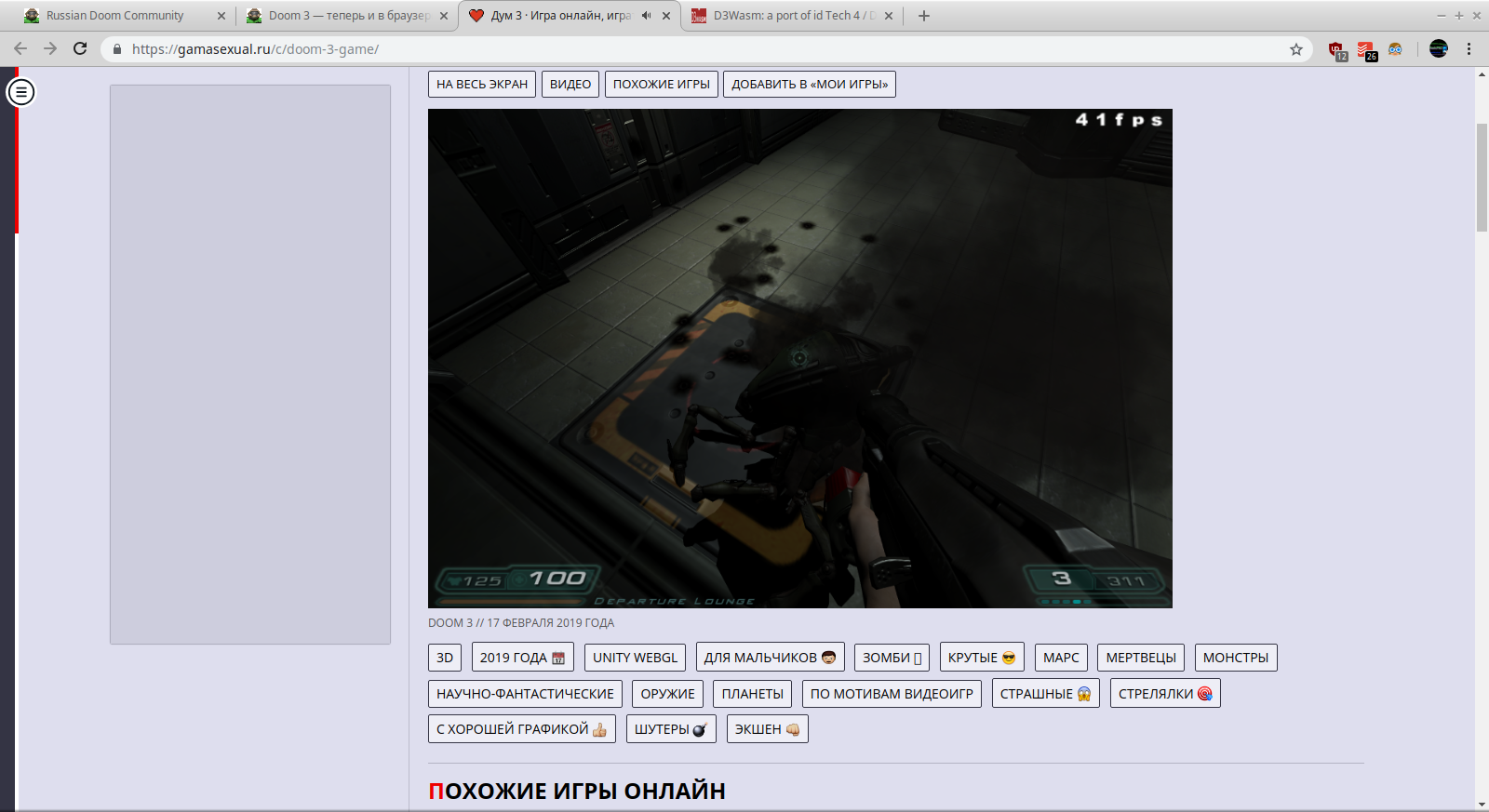Open the '3D' tag
This screenshot has height=812, width=1489.
click(445, 658)
